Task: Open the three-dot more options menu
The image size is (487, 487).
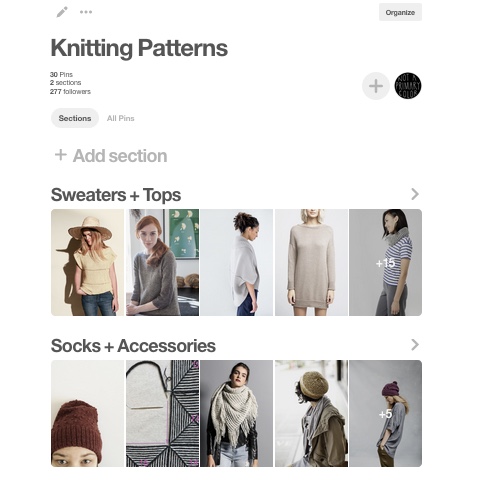Action: click(86, 12)
